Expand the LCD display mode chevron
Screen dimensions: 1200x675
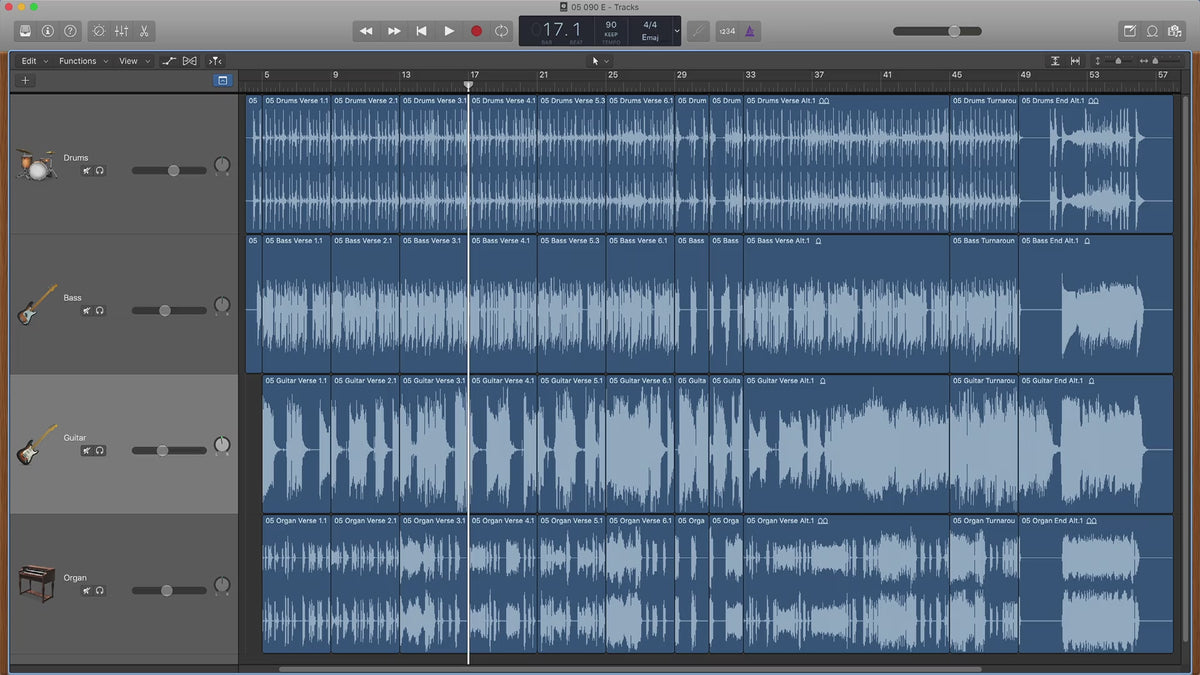[677, 31]
